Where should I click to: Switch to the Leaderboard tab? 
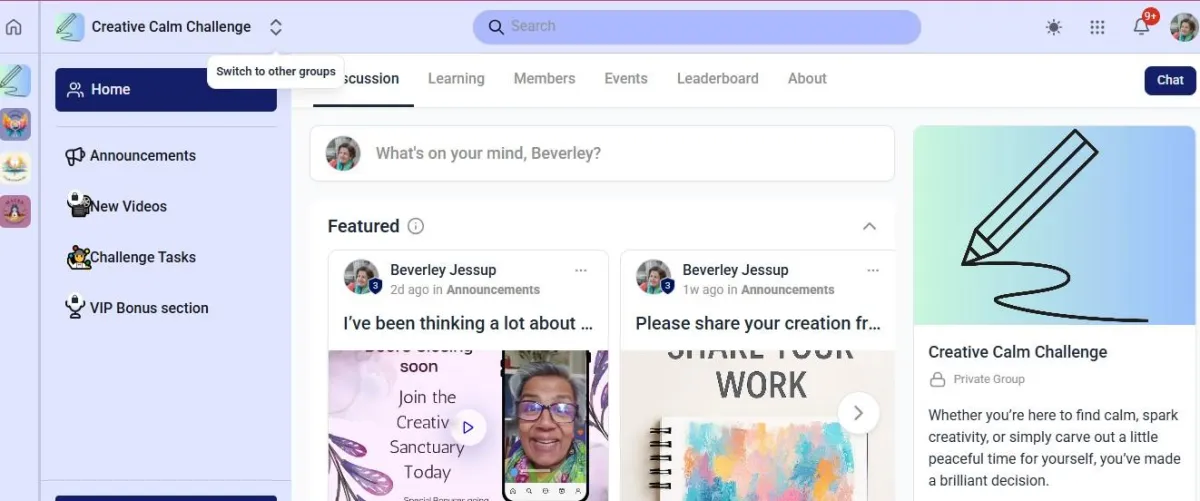tap(717, 78)
